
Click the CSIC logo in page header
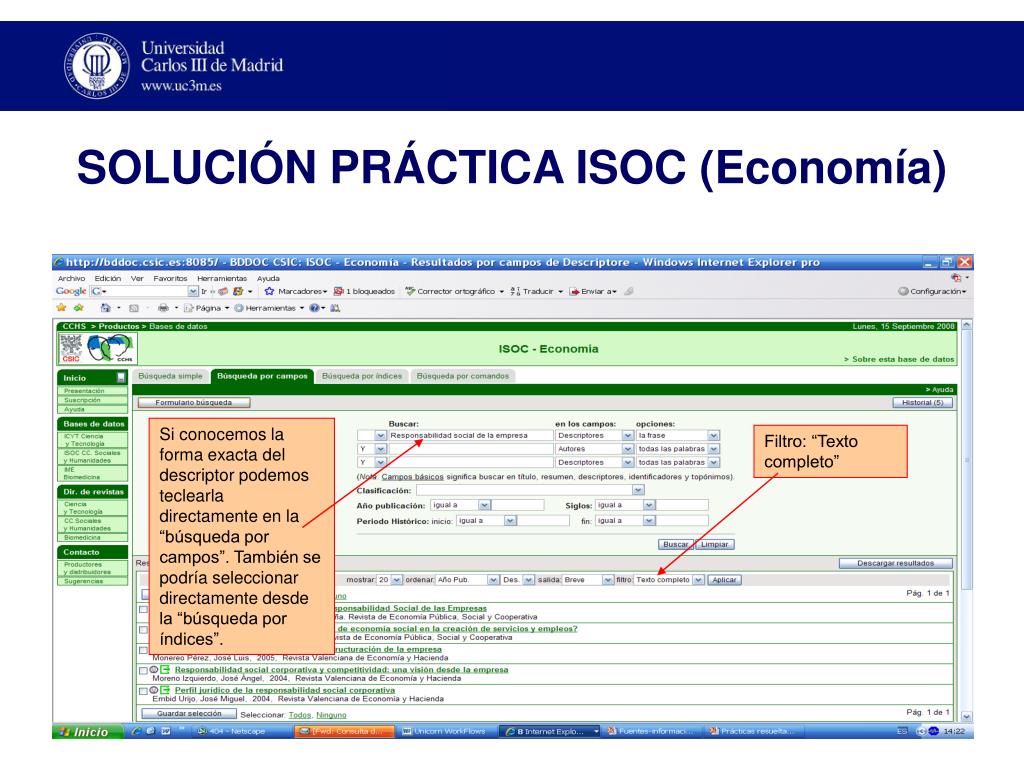click(x=71, y=348)
